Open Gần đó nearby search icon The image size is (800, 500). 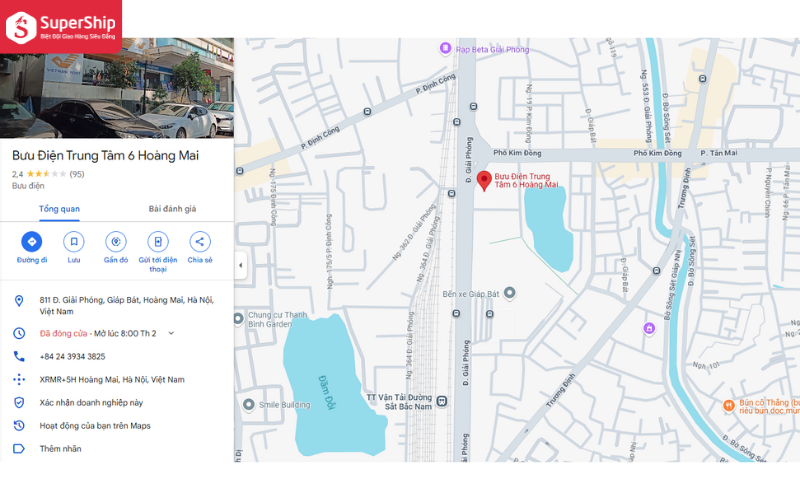(116, 242)
